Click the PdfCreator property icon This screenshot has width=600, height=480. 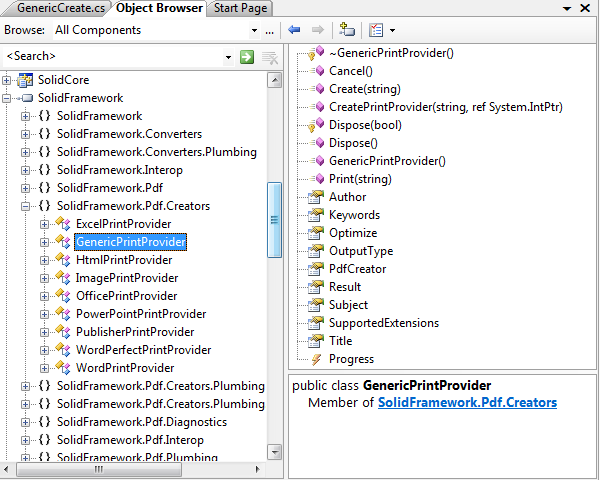coord(316,269)
